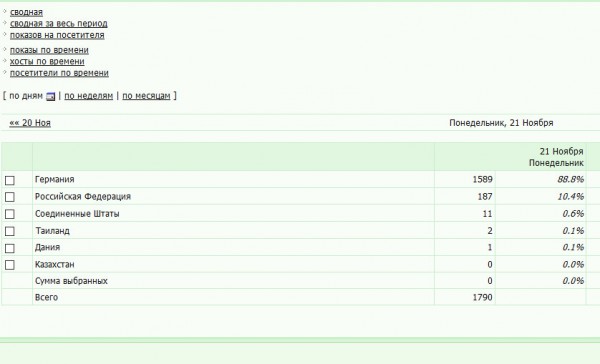Enable the Таиланд checkbox

coord(10,231)
